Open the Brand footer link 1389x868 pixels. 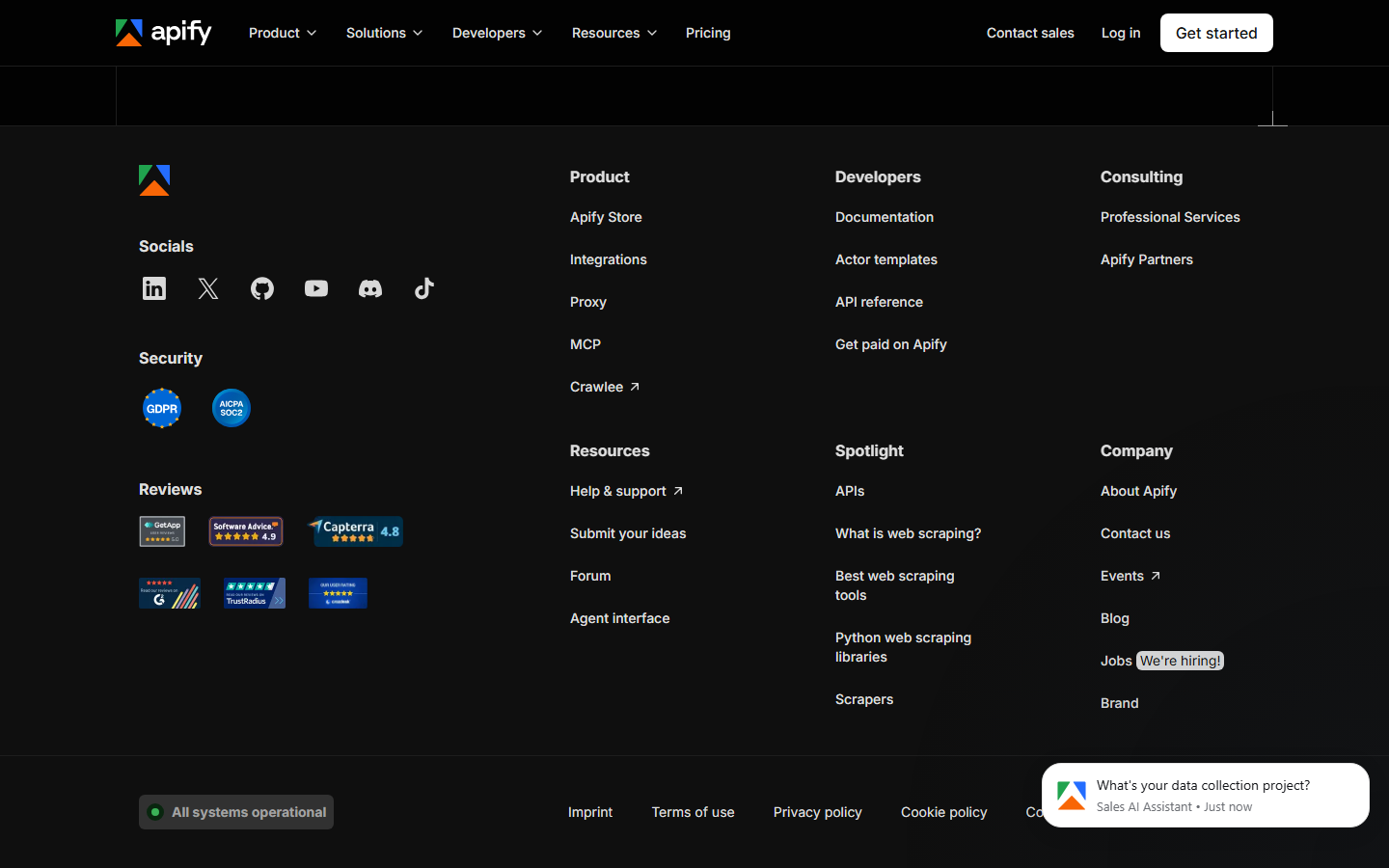pyautogui.click(x=1120, y=703)
